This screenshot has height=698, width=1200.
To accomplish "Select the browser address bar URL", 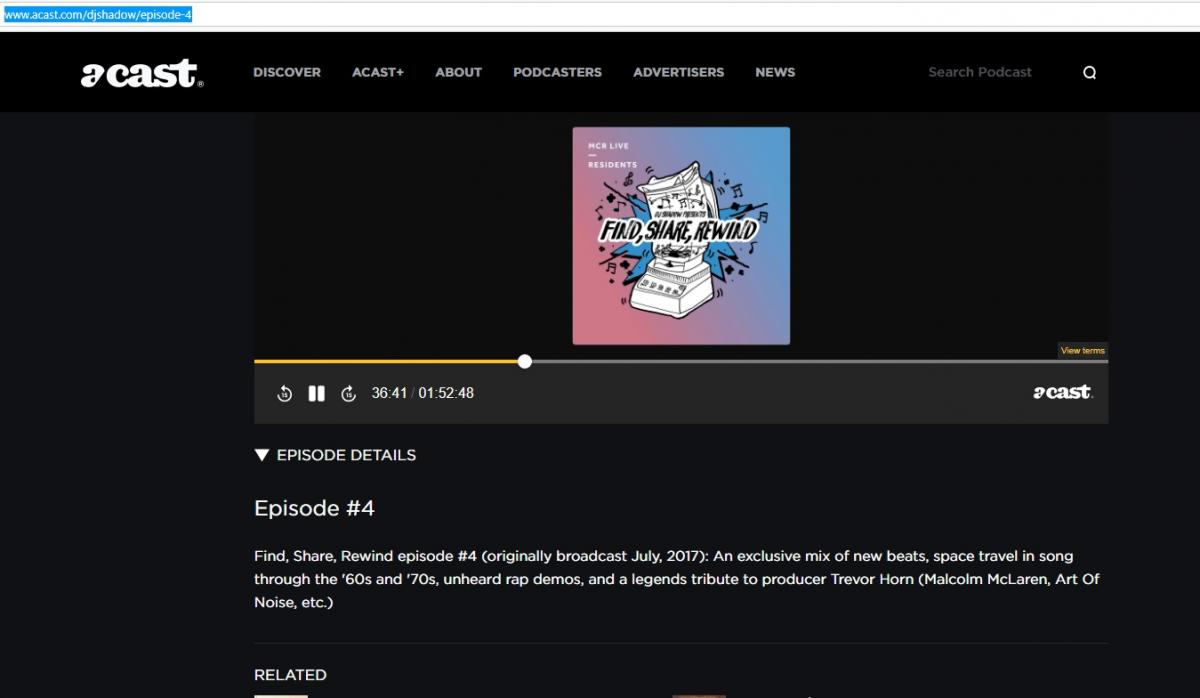I will coord(97,15).
